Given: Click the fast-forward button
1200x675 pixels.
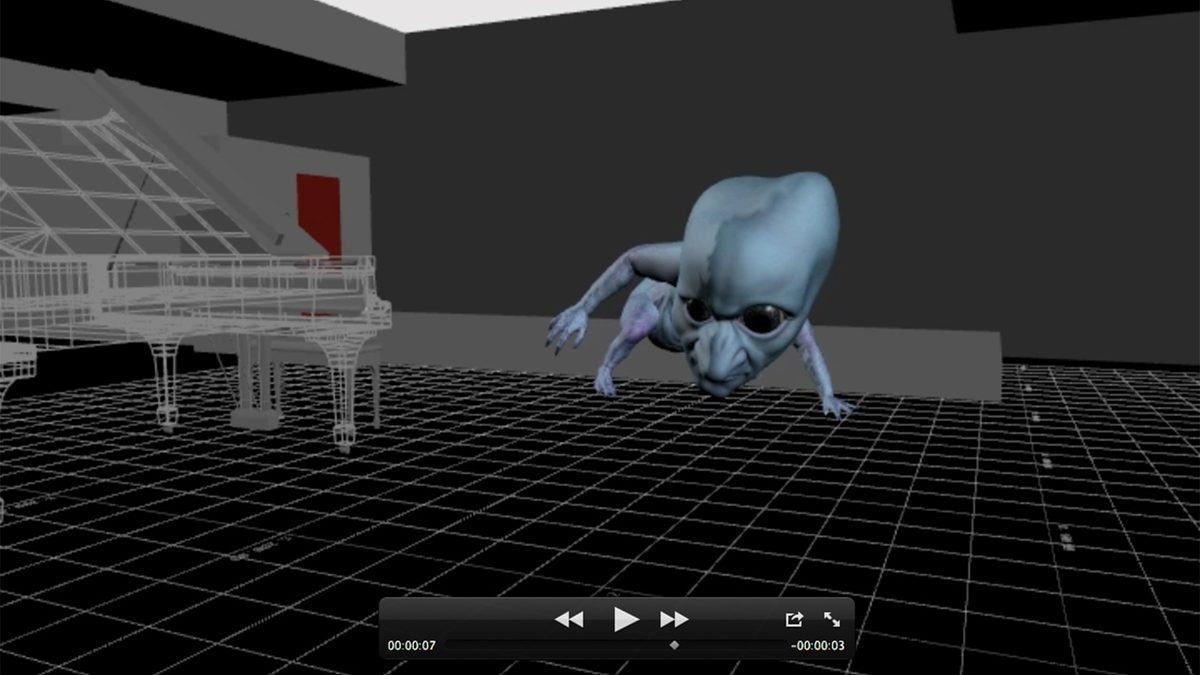Looking at the screenshot, I should 674,620.
